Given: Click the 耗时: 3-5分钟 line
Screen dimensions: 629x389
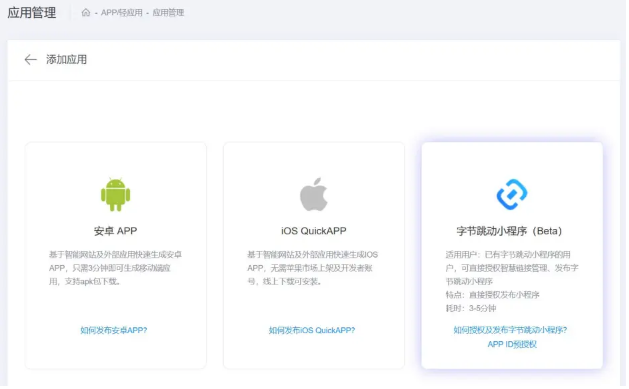Looking at the screenshot, I should pos(471,308).
